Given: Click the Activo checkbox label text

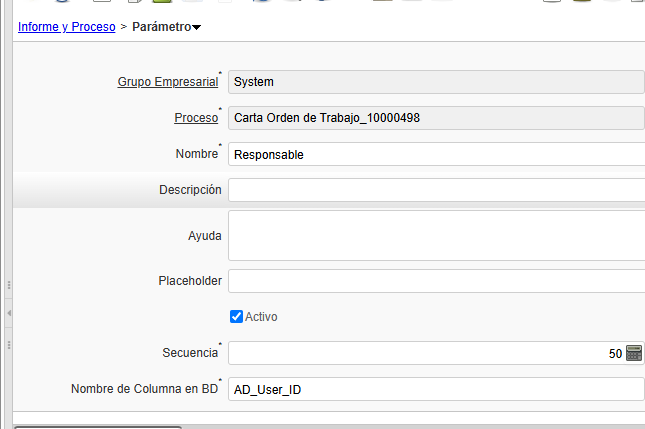Looking at the screenshot, I should coord(261,317).
